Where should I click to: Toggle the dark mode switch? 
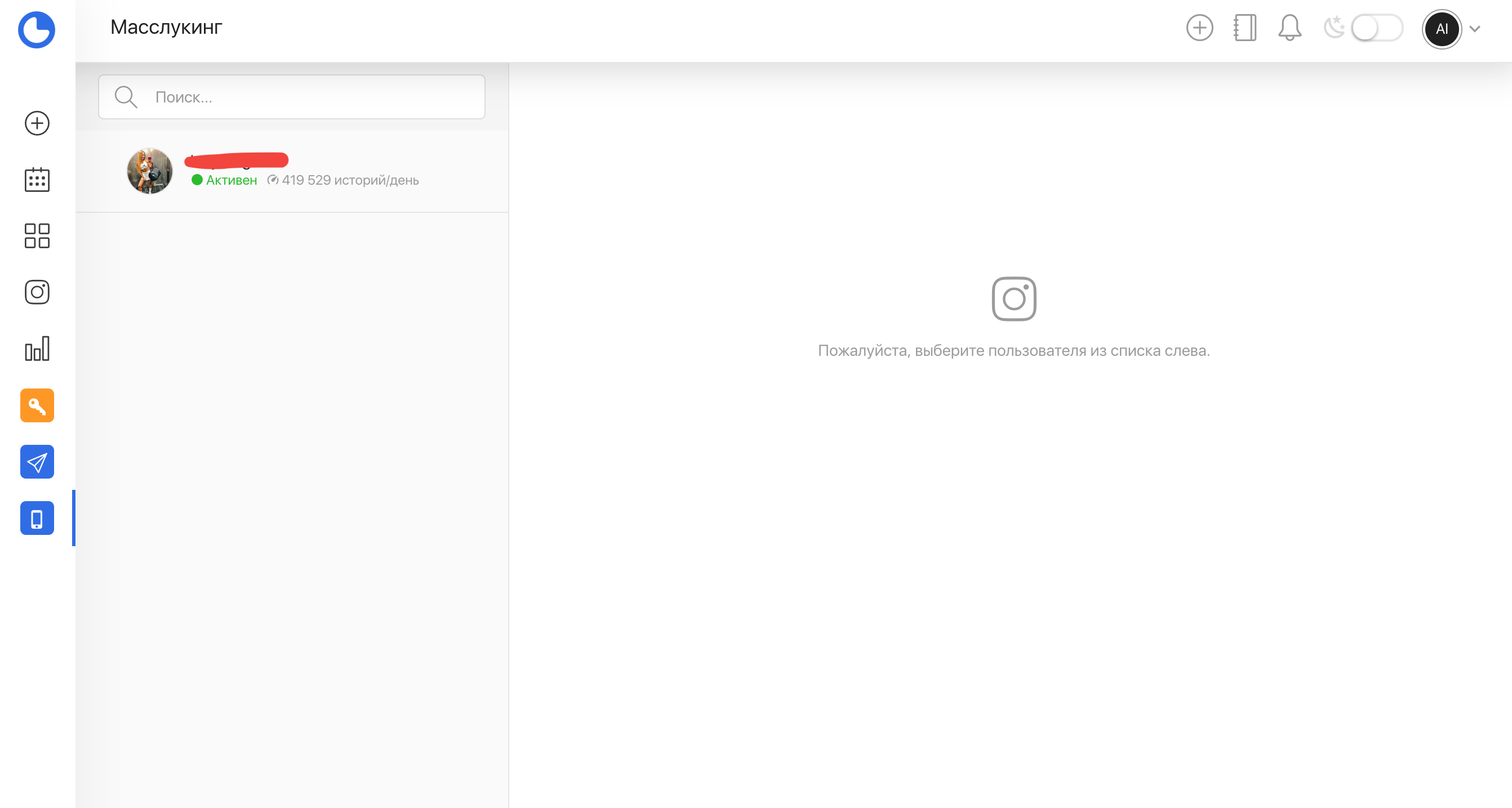tap(1376, 28)
